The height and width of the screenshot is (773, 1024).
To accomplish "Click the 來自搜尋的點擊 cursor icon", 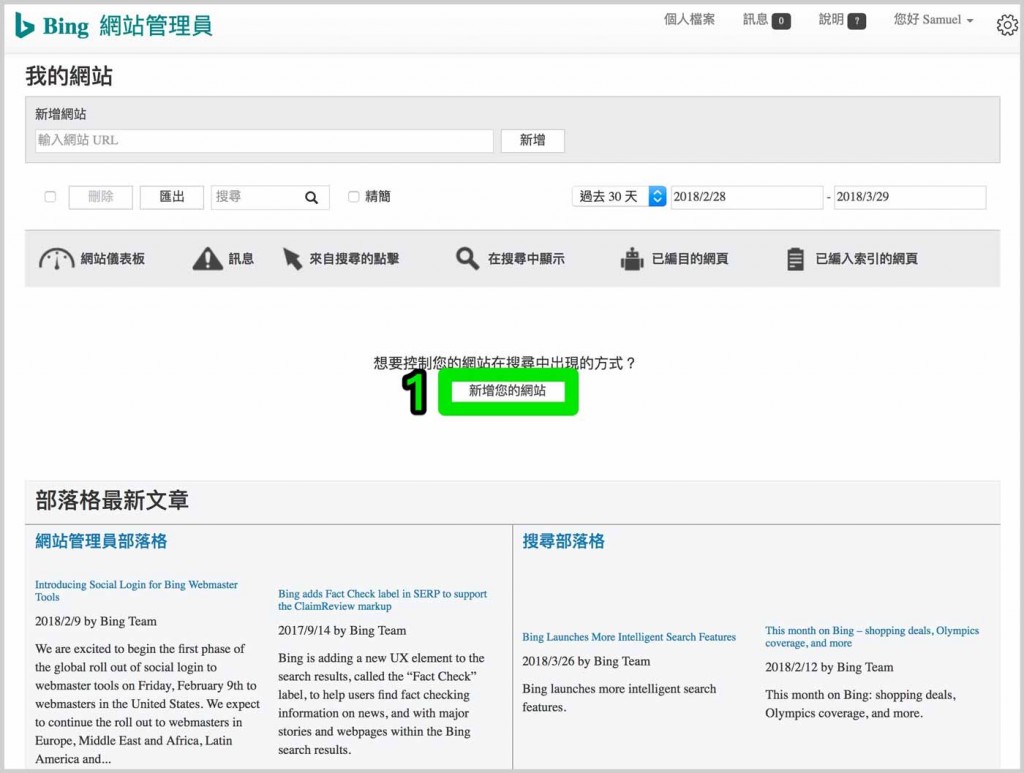I will point(292,259).
